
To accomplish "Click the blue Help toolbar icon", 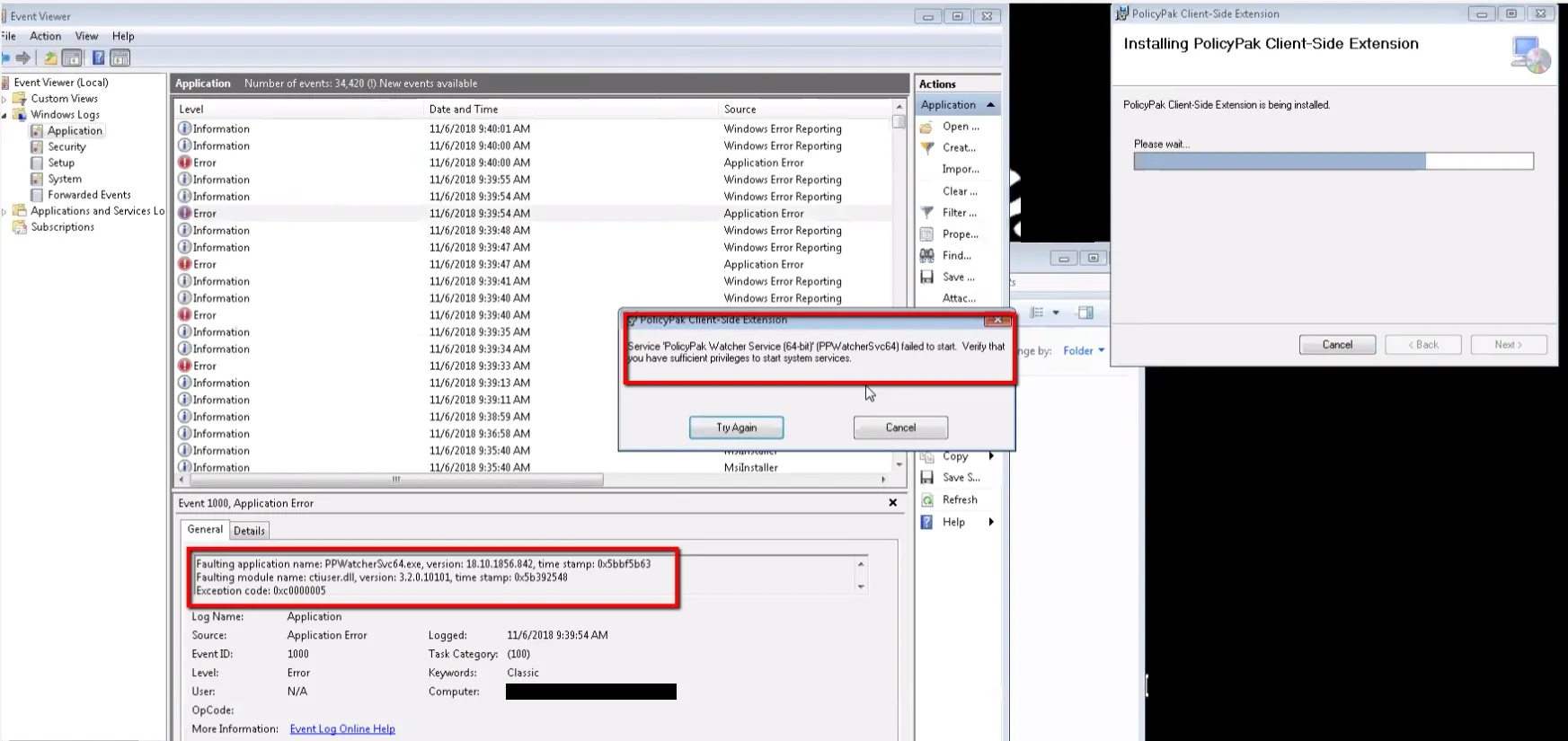I will (x=98, y=58).
